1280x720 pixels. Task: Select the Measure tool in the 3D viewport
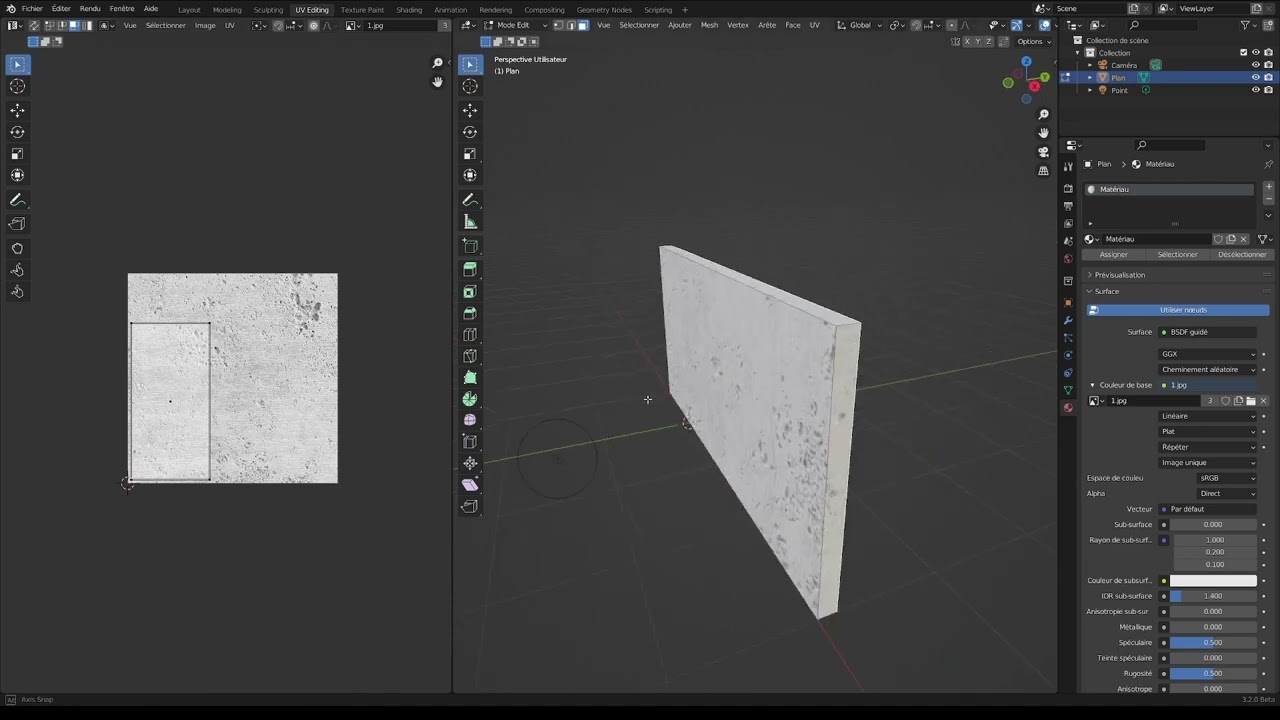tap(470, 222)
